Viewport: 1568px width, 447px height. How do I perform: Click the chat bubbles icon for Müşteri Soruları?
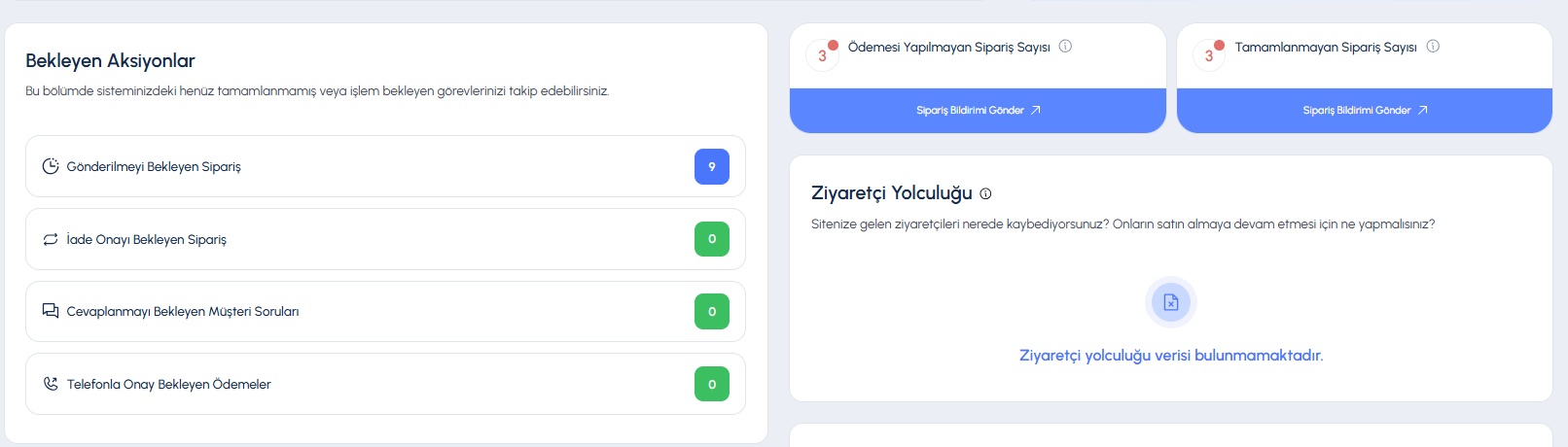click(51, 311)
